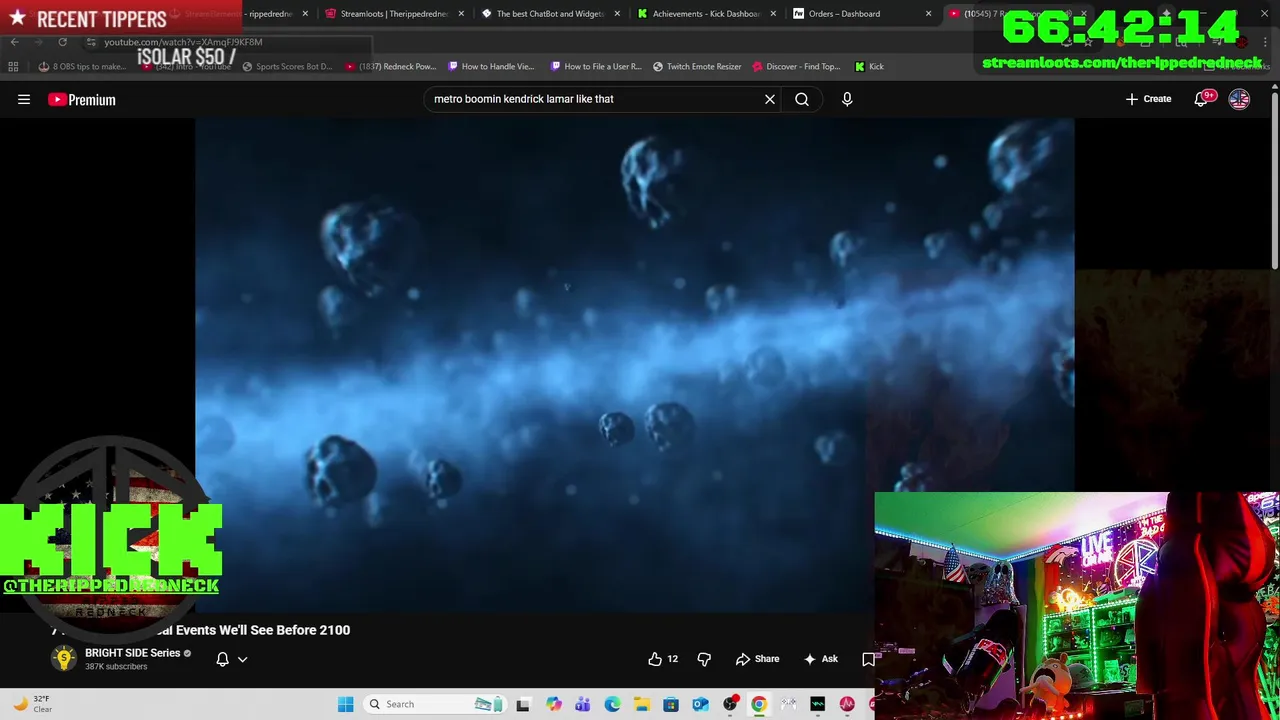Screen dimensions: 1280x720
Task: Click the video player area
Action: 635,365
